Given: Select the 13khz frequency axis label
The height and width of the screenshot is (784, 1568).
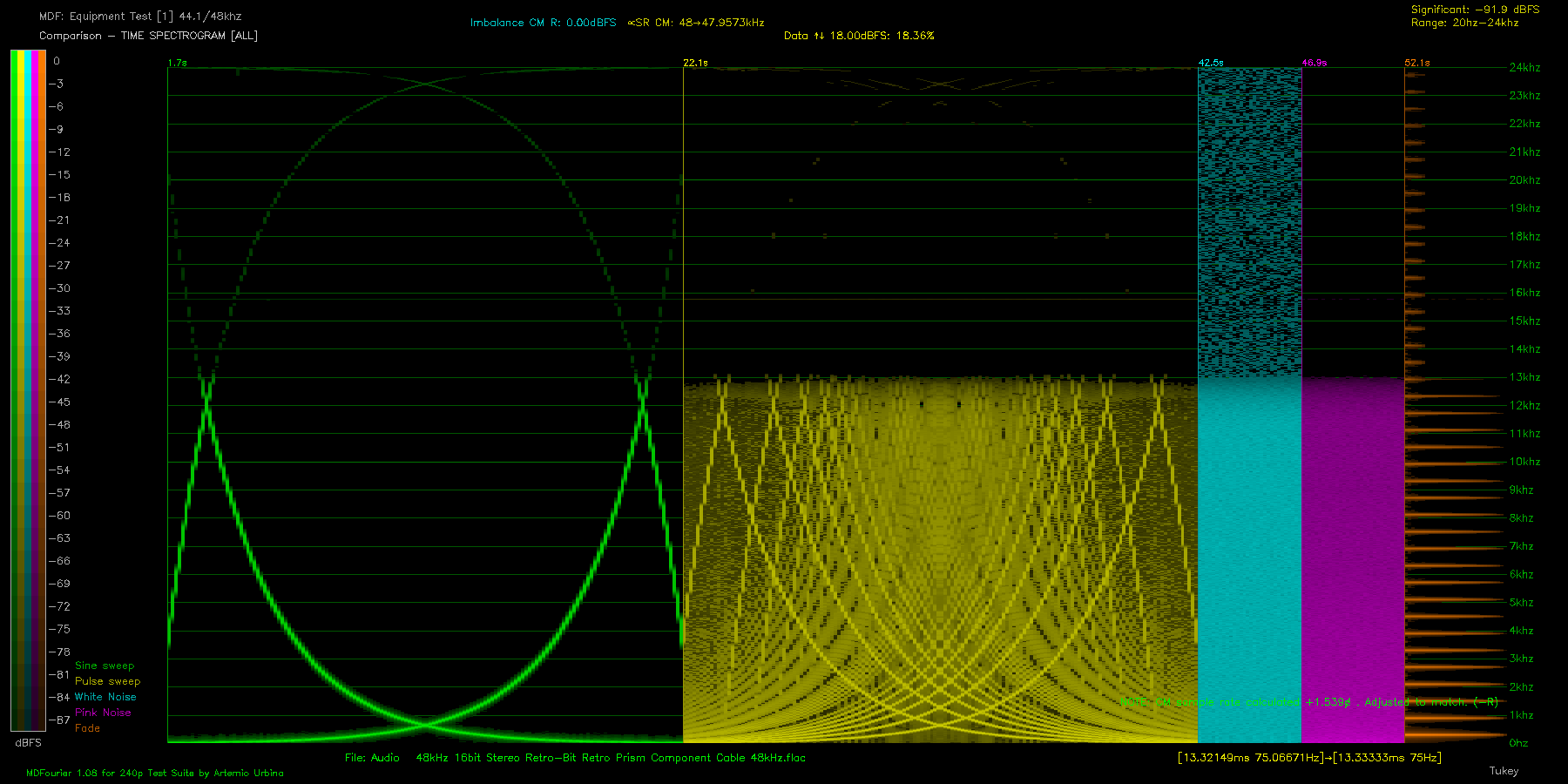Looking at the screenshot, I should click(x=1524, y=377).
